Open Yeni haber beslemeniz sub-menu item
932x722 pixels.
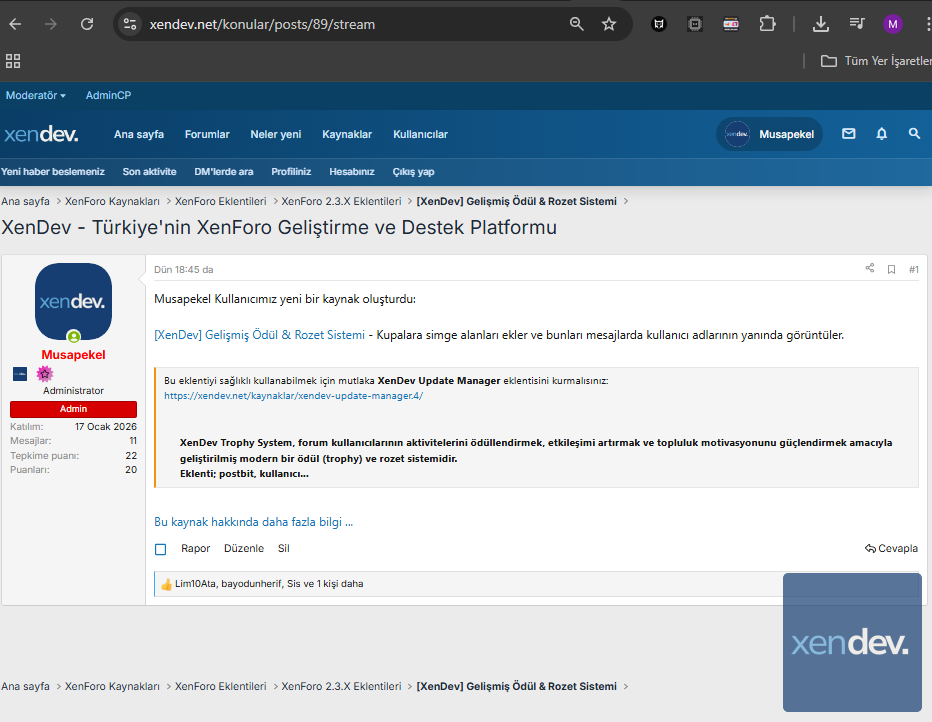52,172
